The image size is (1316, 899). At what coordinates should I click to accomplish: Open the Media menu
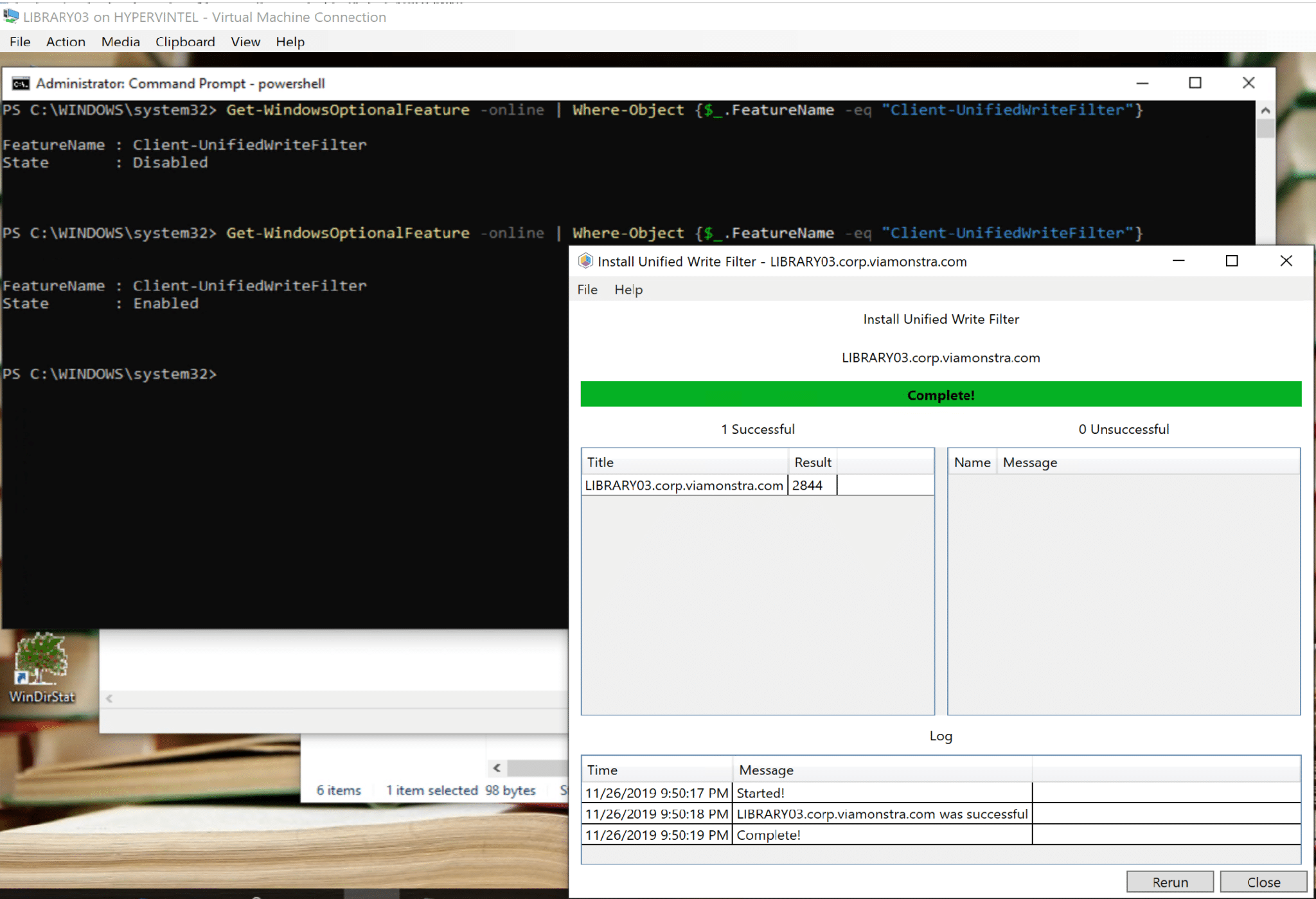pos(120,41)
